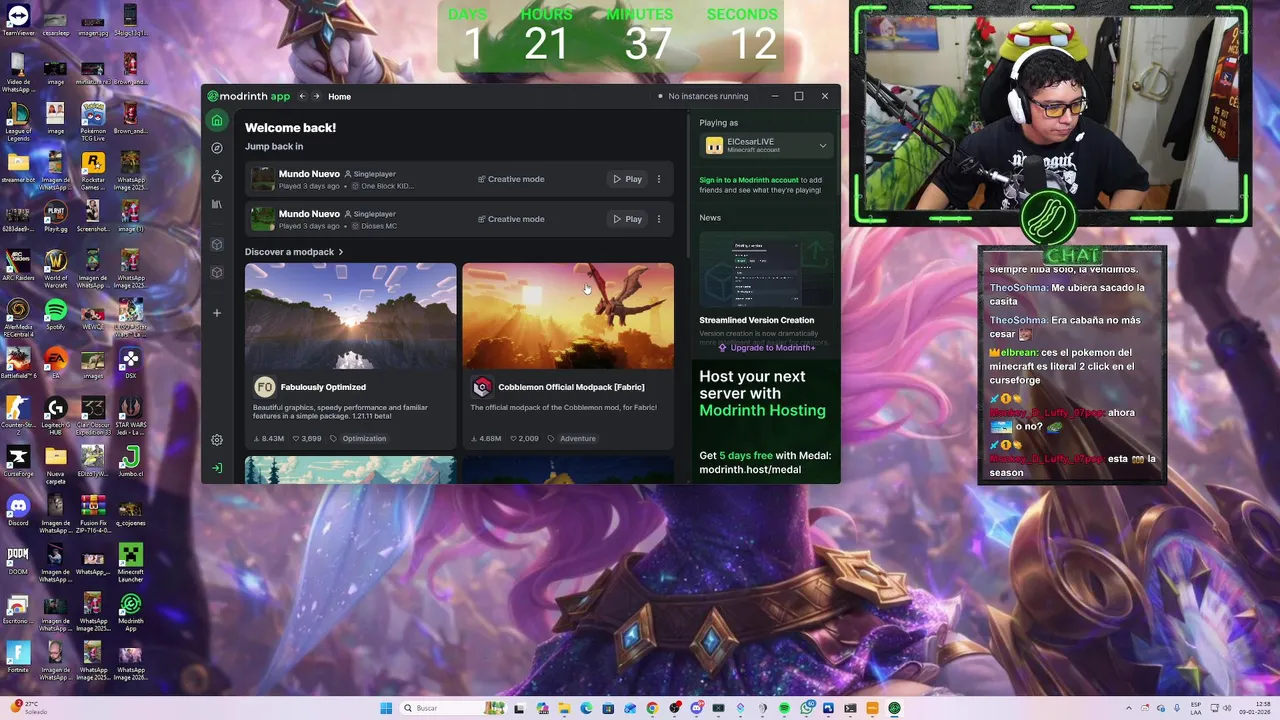Open the Library icon in Modrinth sidebar
This screenshot has width=1280, height=720.
[x=217, y=204]
